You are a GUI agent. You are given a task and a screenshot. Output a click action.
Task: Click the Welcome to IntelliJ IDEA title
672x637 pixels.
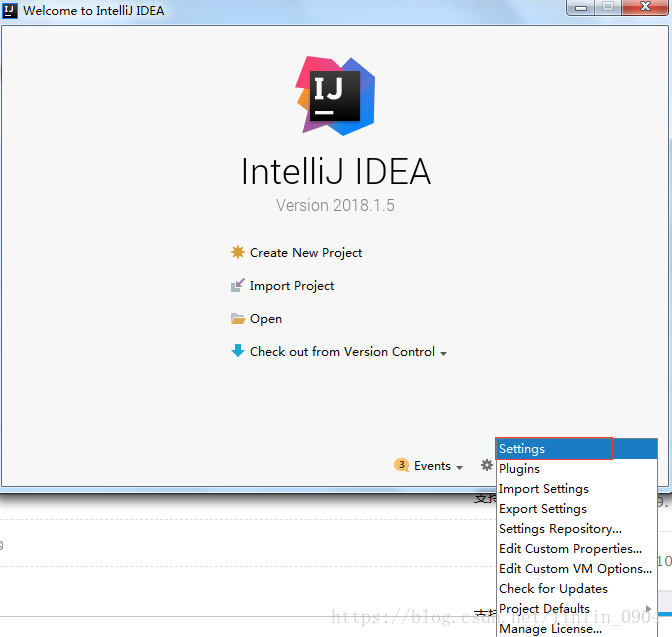point(93,11)
